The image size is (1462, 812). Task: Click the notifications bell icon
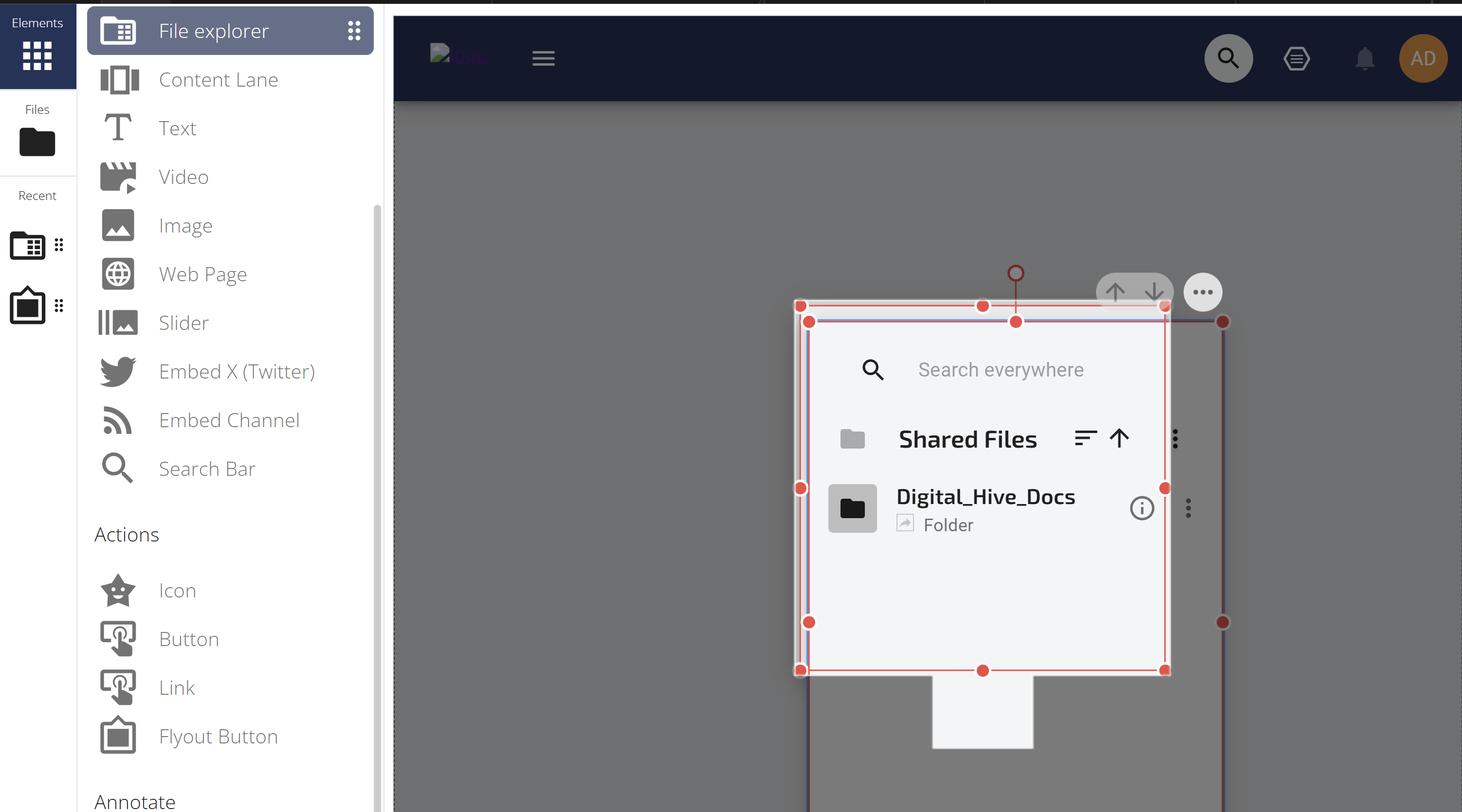1364,58
